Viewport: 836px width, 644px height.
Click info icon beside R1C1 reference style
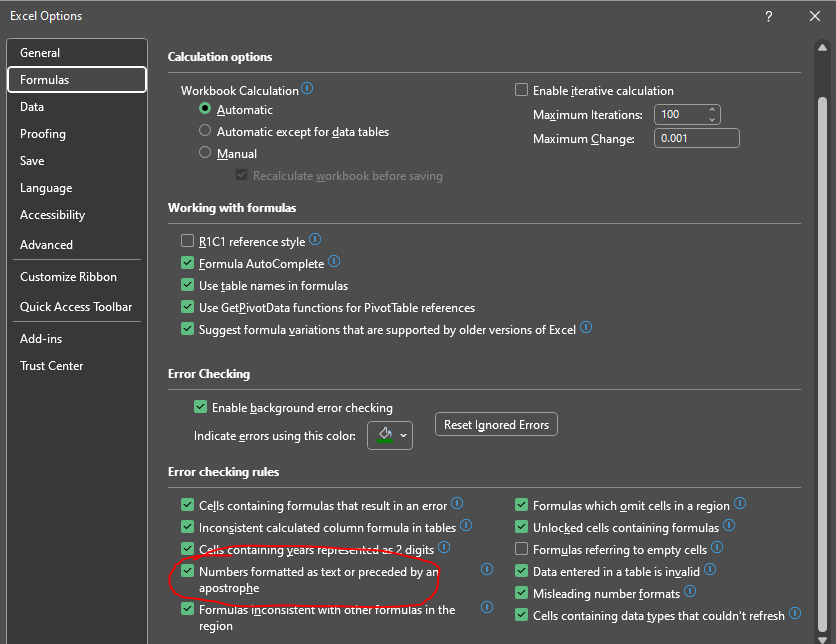315,239
